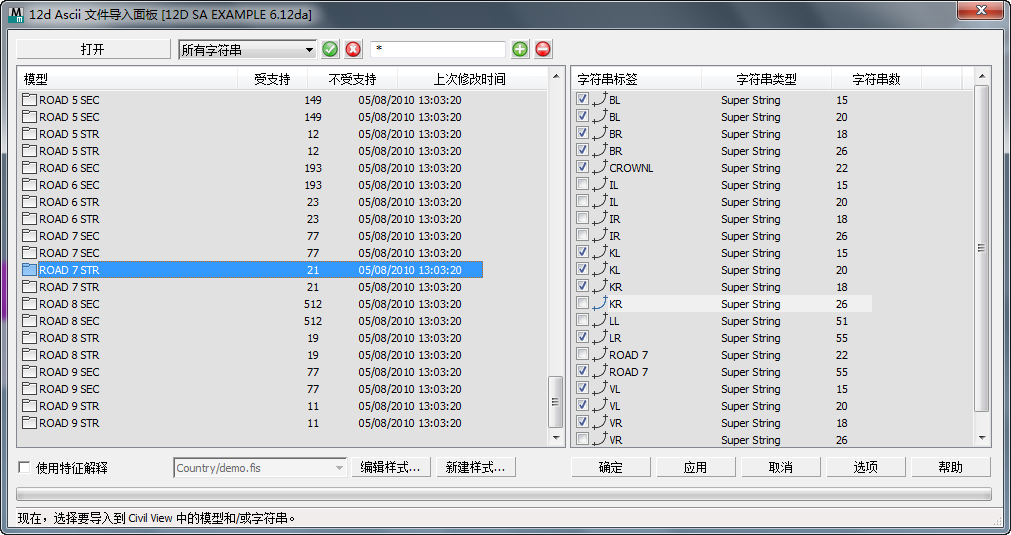This screenshot has height=535, width=1011.
Task: Click the 打开 button
Action: coord(93,50)
